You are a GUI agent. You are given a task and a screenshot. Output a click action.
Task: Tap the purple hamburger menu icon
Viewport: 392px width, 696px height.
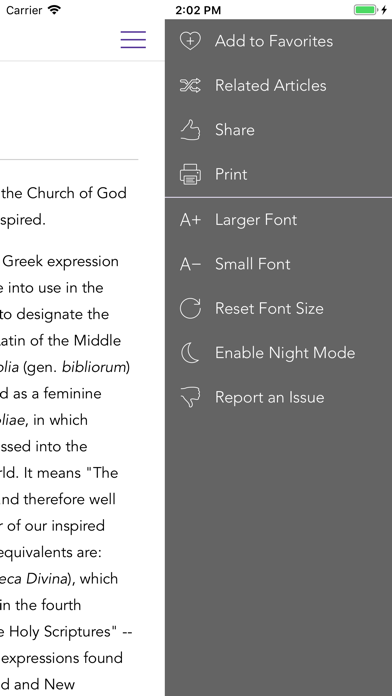(x=133, y=40)
